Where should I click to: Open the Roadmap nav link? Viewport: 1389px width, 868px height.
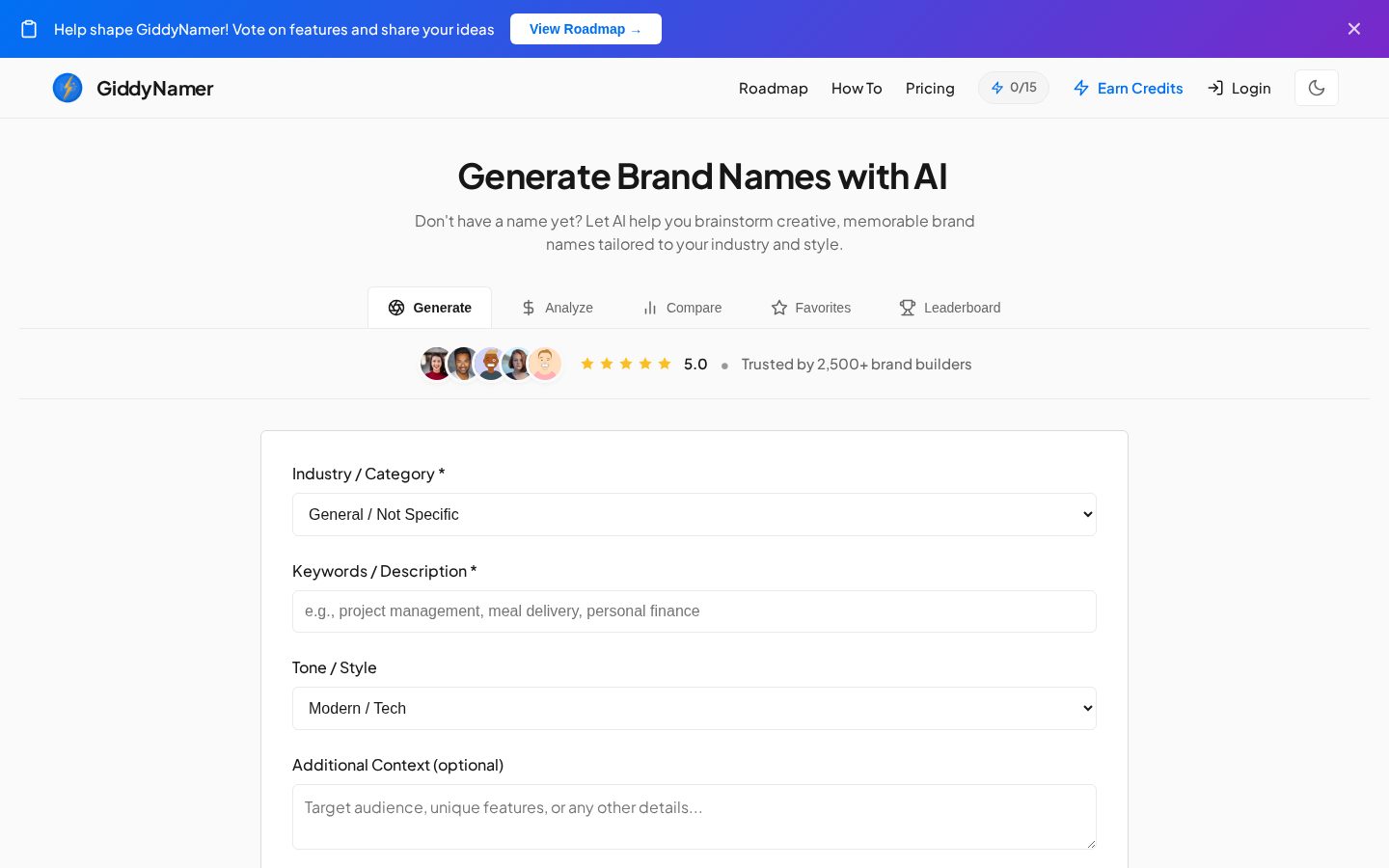click(774, 88)
